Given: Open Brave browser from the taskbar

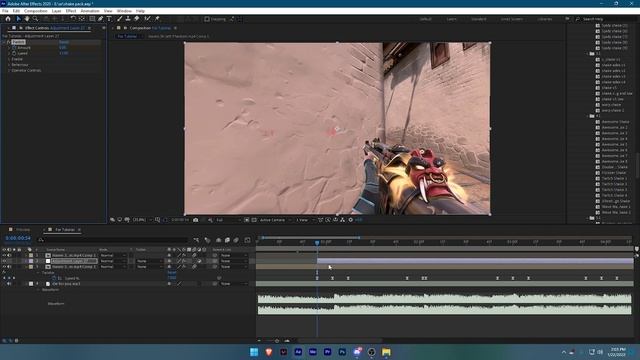Looking at the screenshot, I should [x=269, y=352].
